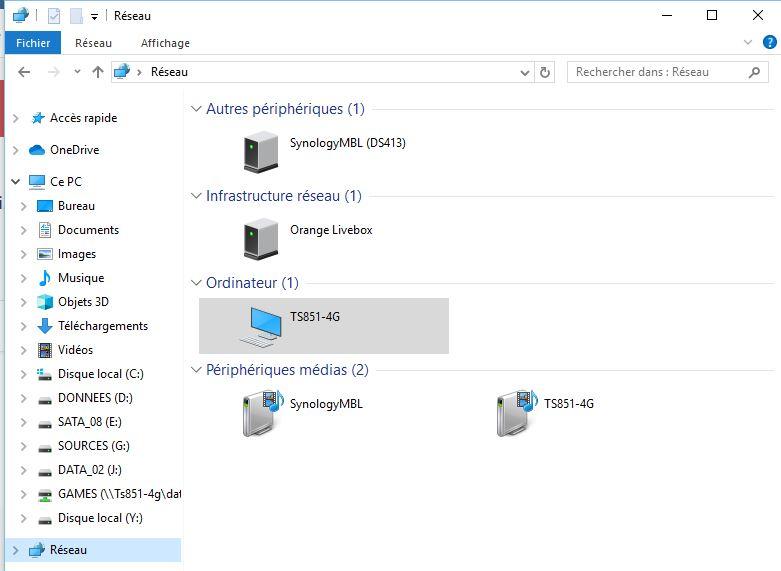Collapse the Infrastructure réseau group
Screen dimensions: 781x571
tap(196, 196)
